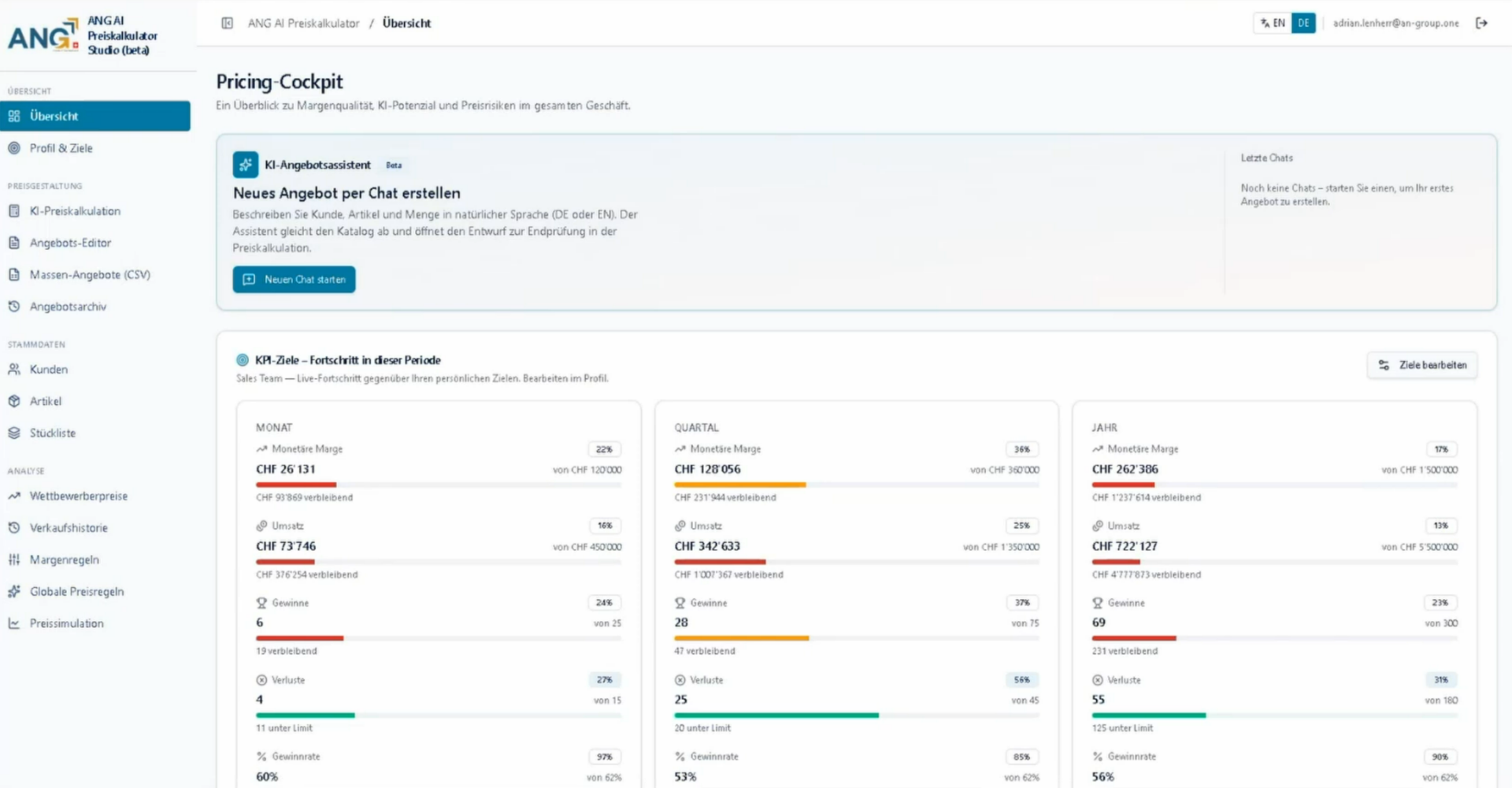Click the Übersicht grid icon in sidebar

click(14, 116)
